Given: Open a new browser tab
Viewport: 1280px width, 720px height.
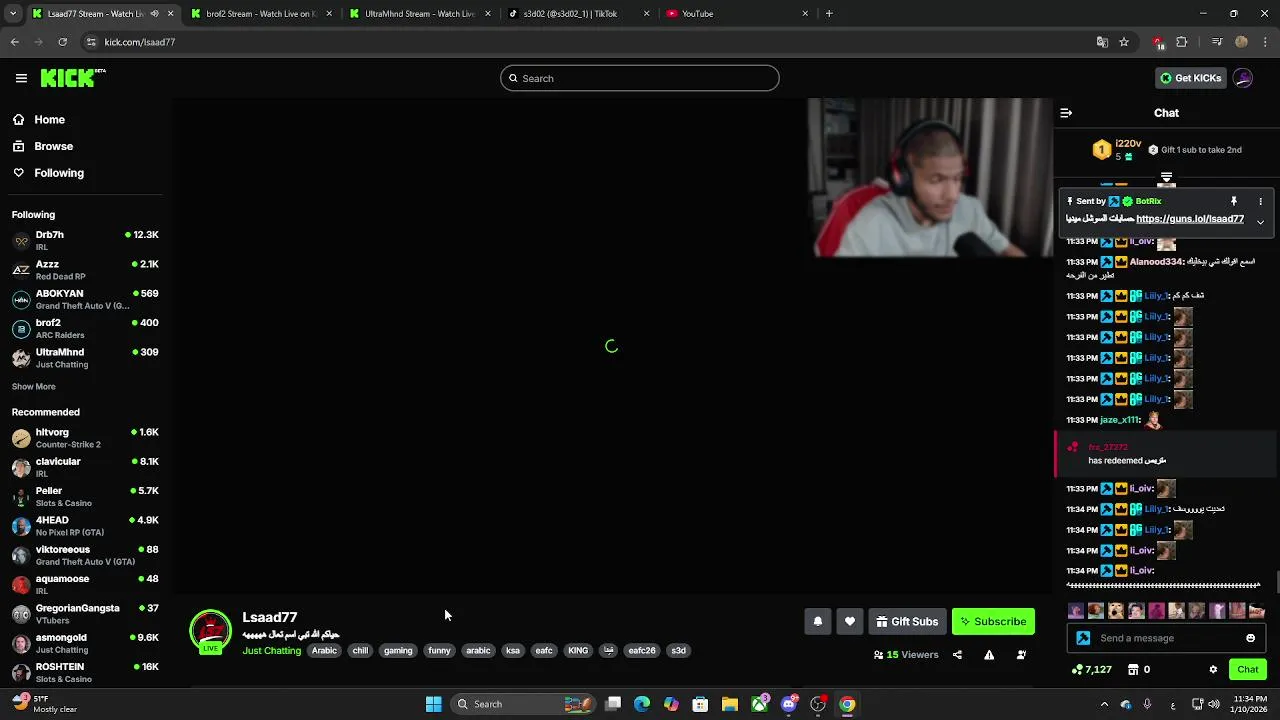Looking at the screenshot, I should [x=829, y=14].
